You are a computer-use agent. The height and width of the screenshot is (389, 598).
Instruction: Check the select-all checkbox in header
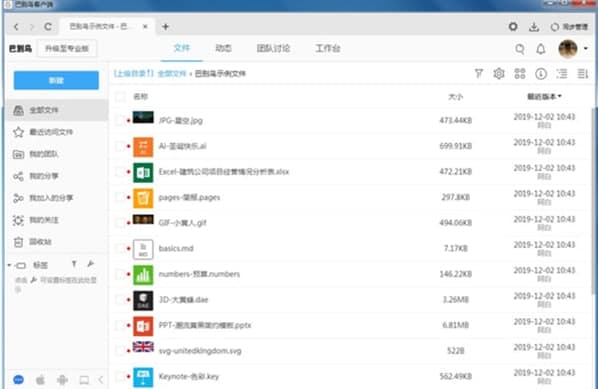point(120,96)
